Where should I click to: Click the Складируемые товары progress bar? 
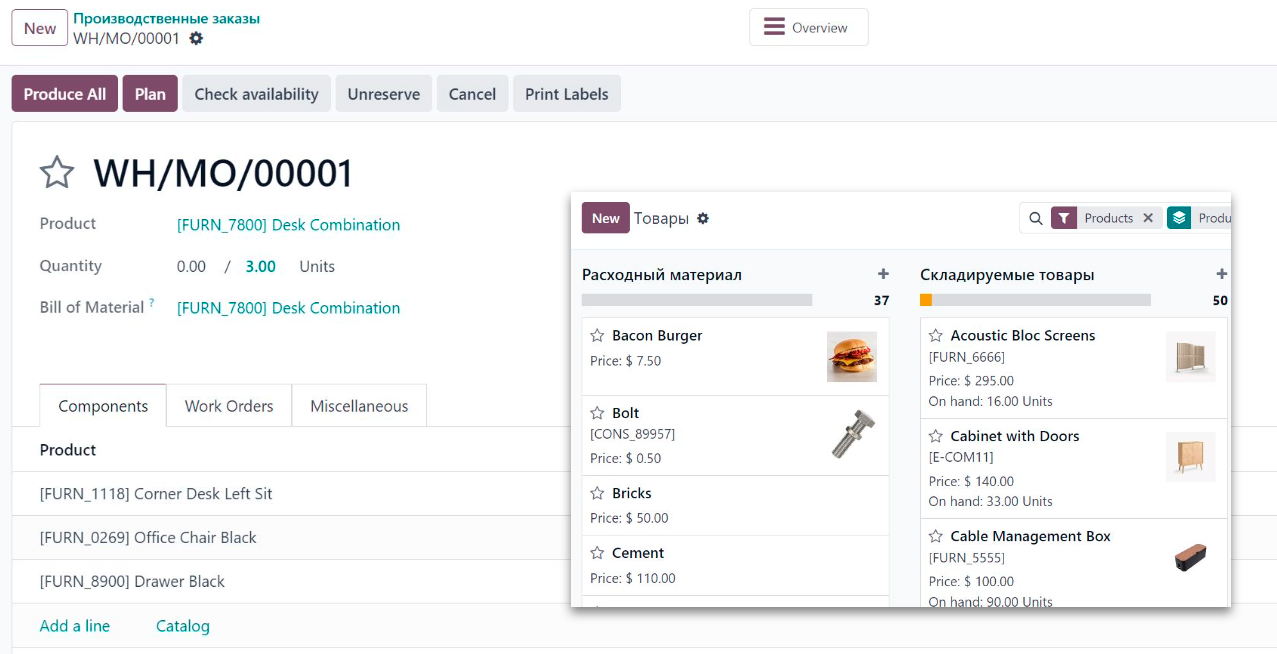click(x=1035, y=300)
